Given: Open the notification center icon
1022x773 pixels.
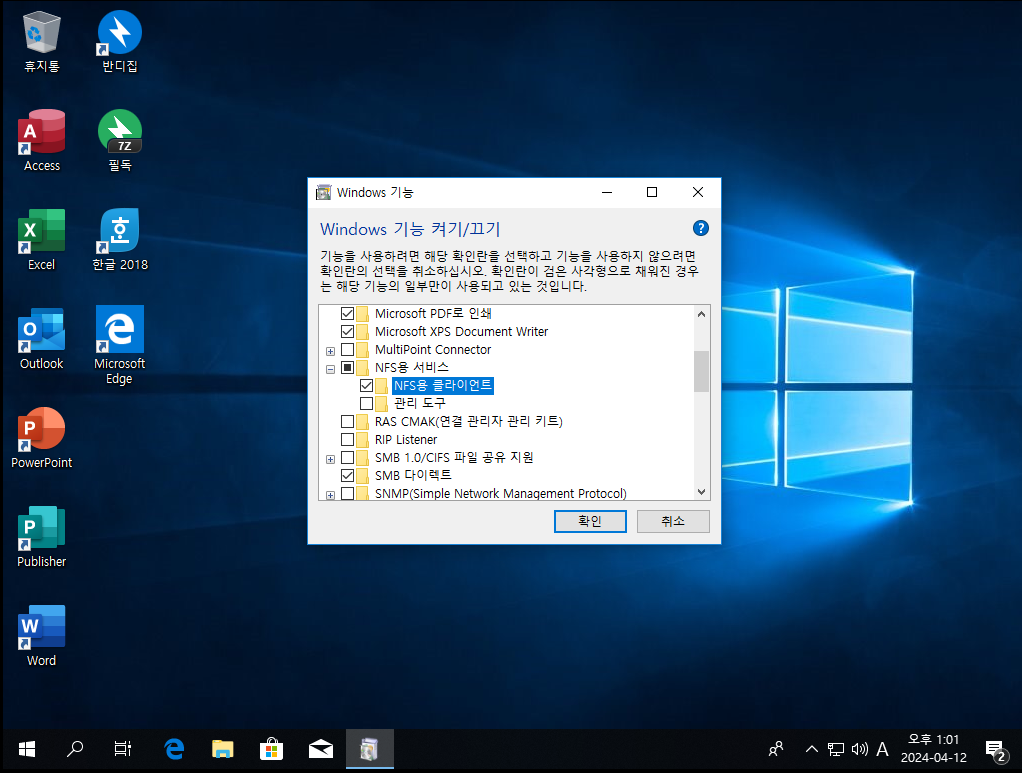Looking at the screenshot, I should [x=995, y=751].
